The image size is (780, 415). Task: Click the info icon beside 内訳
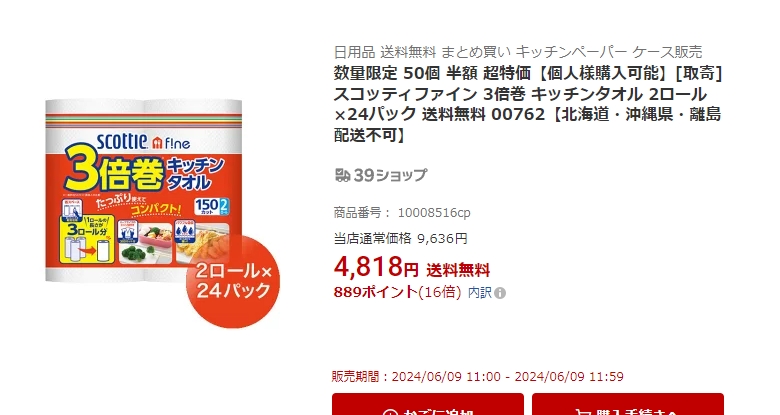point(500,293)
